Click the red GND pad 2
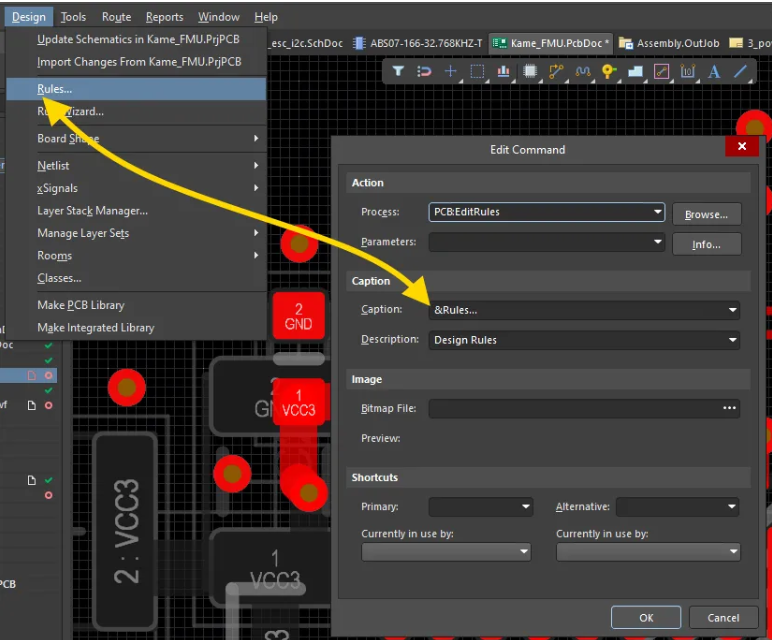772x640 pixels. pos(298,316)
